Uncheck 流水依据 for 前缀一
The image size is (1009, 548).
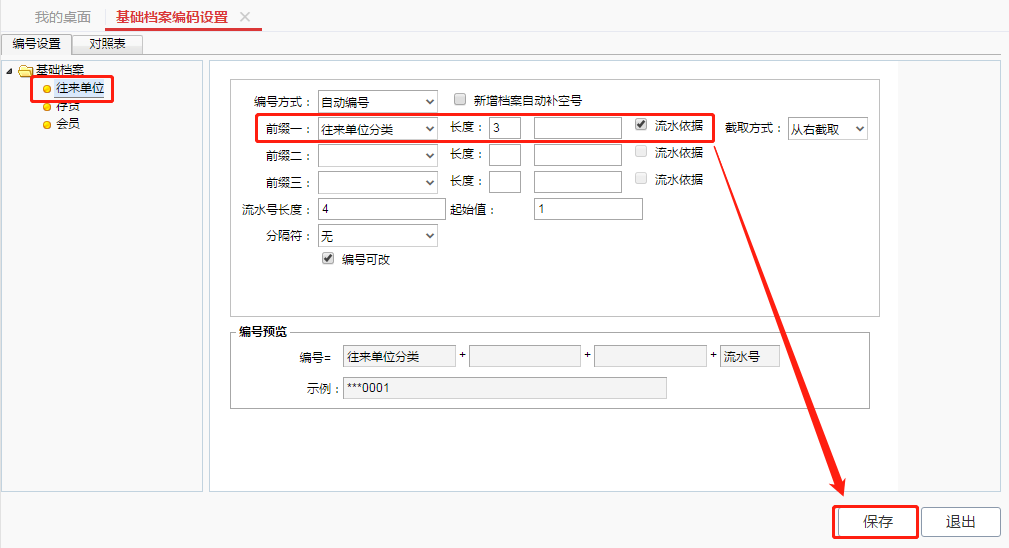coord(642,125)
